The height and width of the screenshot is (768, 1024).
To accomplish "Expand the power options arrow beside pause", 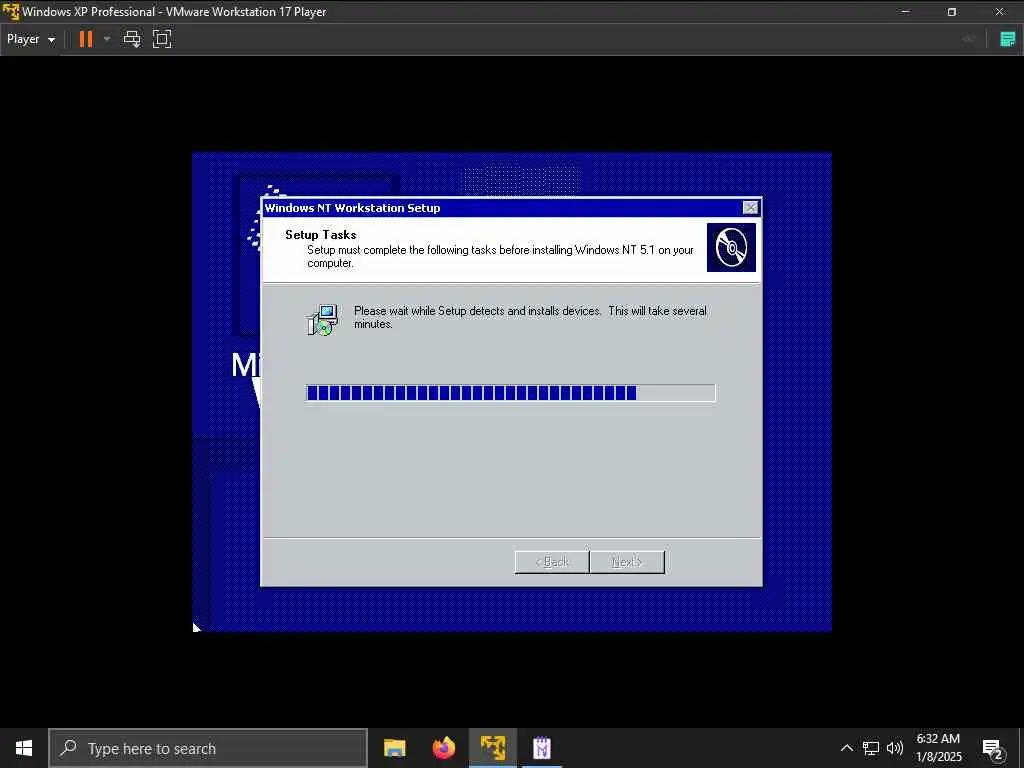I will pos(107,39).
